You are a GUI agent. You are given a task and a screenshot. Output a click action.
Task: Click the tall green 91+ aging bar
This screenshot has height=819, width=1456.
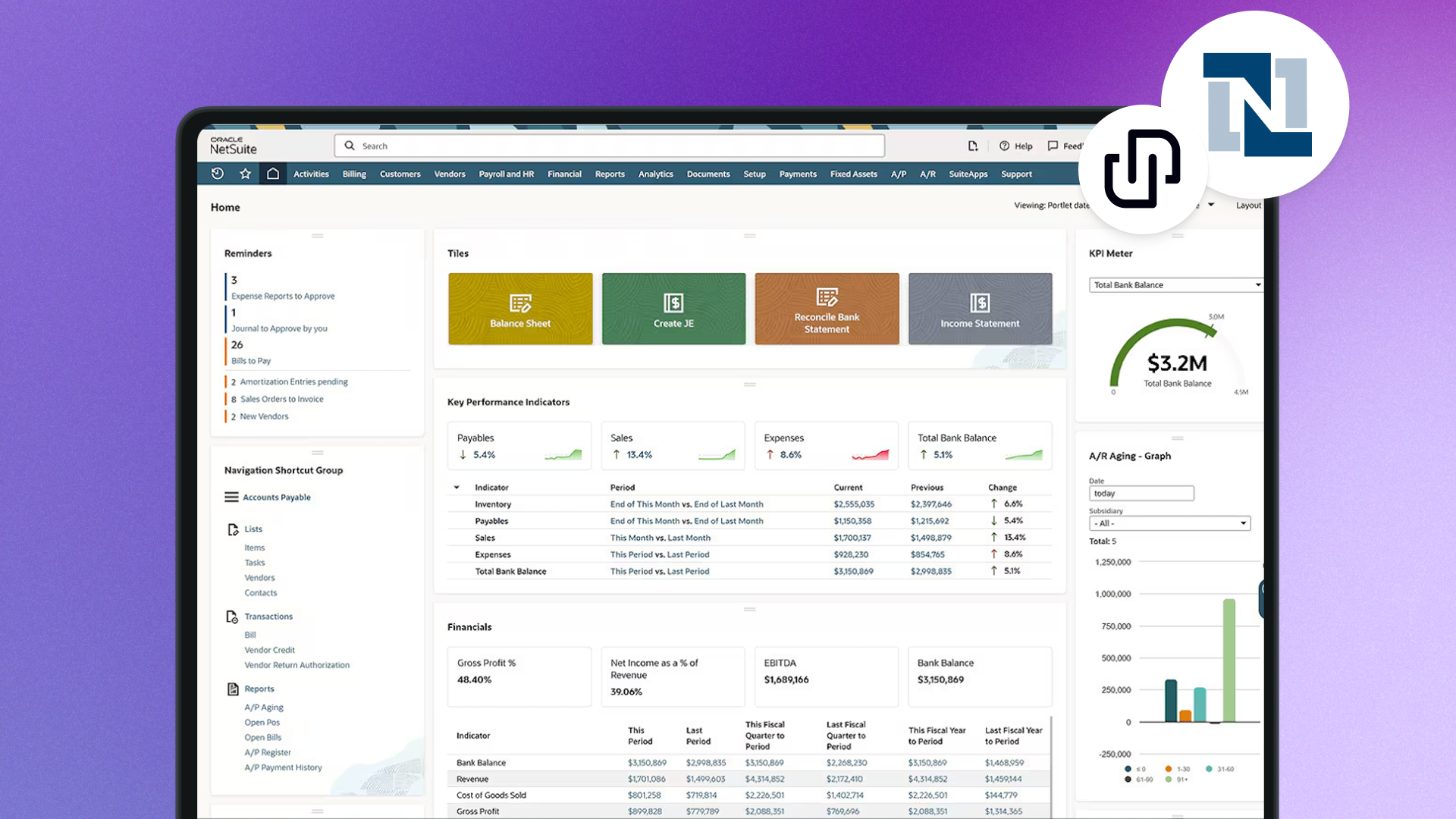[x=1229, y=661]
